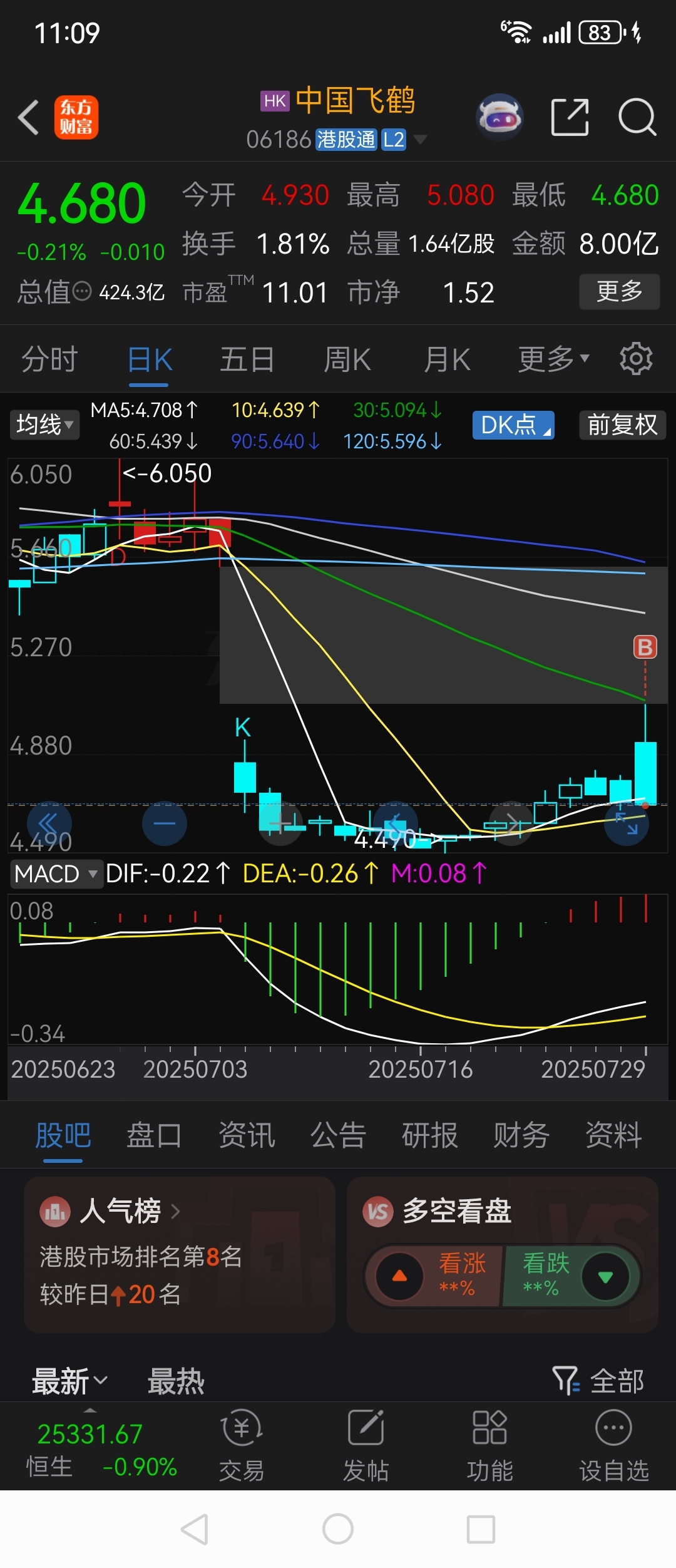Tap Android home circle button
The image size is (676, 1568).
point(338,1529)
